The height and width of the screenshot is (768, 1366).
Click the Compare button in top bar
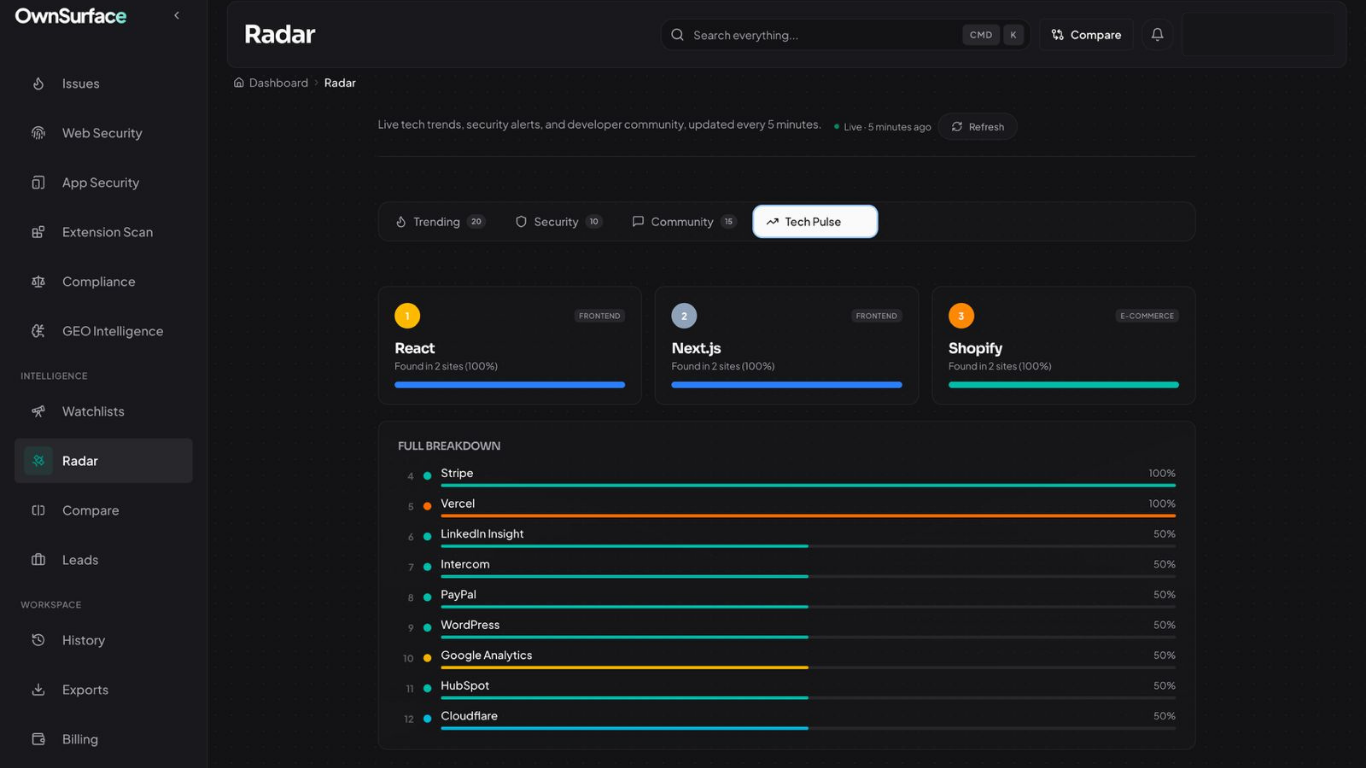pyautogui.click(x=1086, y=35)
